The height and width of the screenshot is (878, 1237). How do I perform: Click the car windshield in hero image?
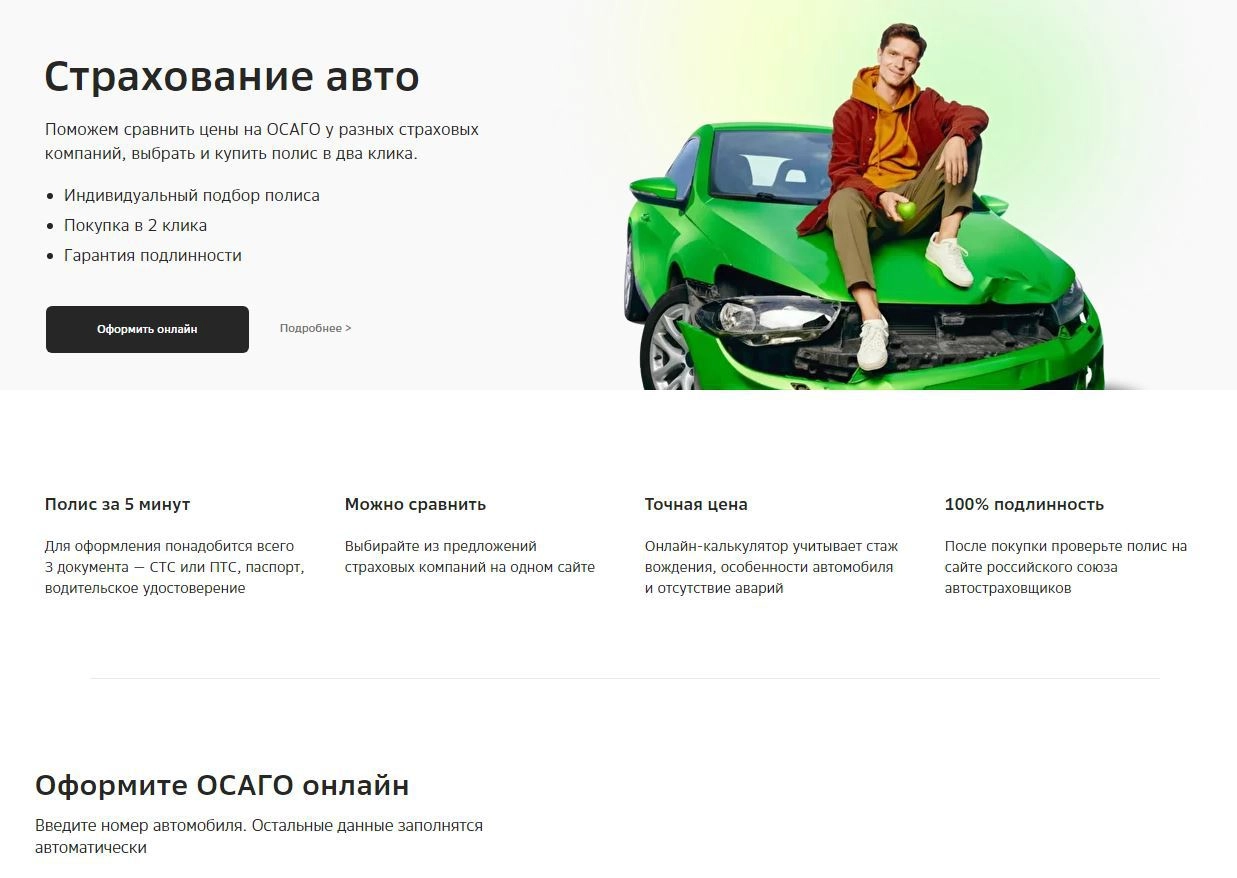click(x=770, y=162)
